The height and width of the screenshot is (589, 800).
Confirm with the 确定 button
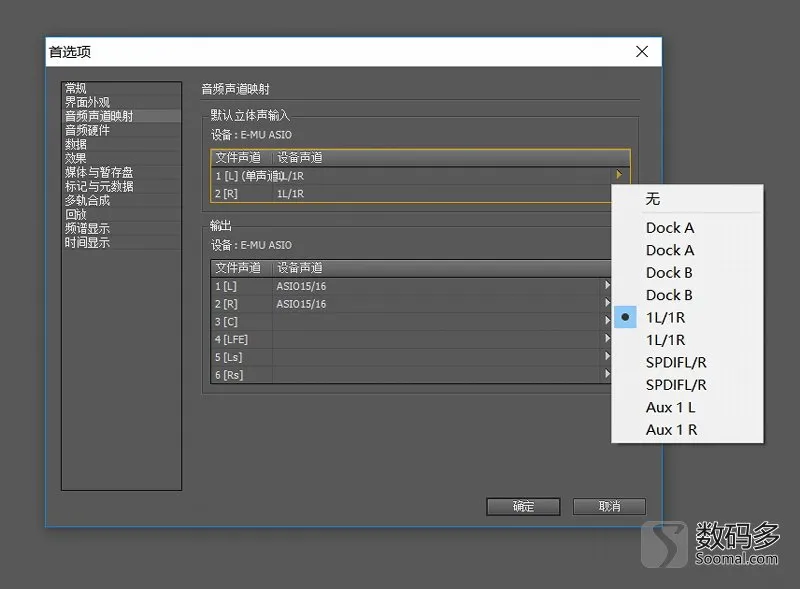[x=523, y=506]
